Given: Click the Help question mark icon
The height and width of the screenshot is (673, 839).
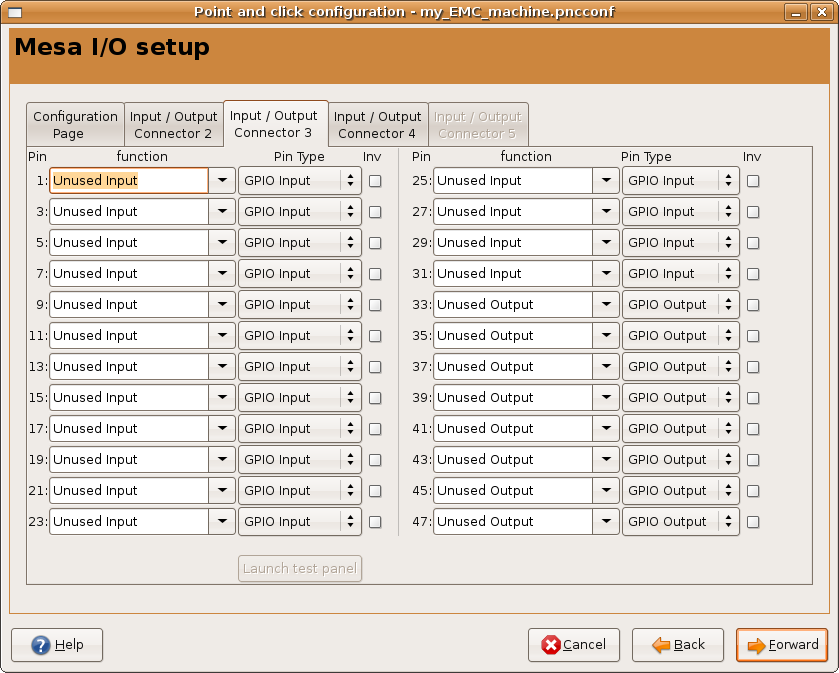Looking at the screenshot, I should point(41,645).
